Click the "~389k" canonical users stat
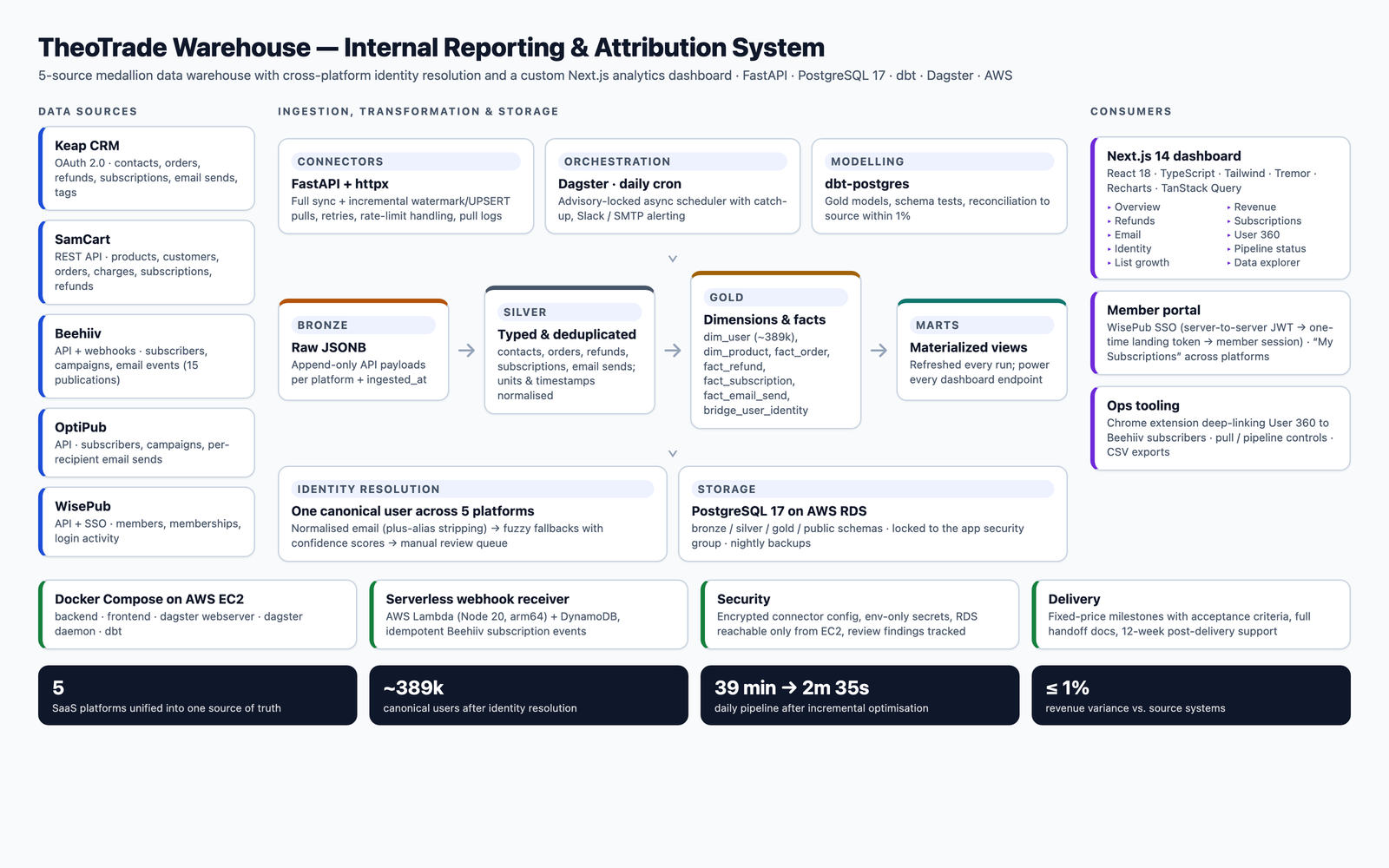 (413, 688)
